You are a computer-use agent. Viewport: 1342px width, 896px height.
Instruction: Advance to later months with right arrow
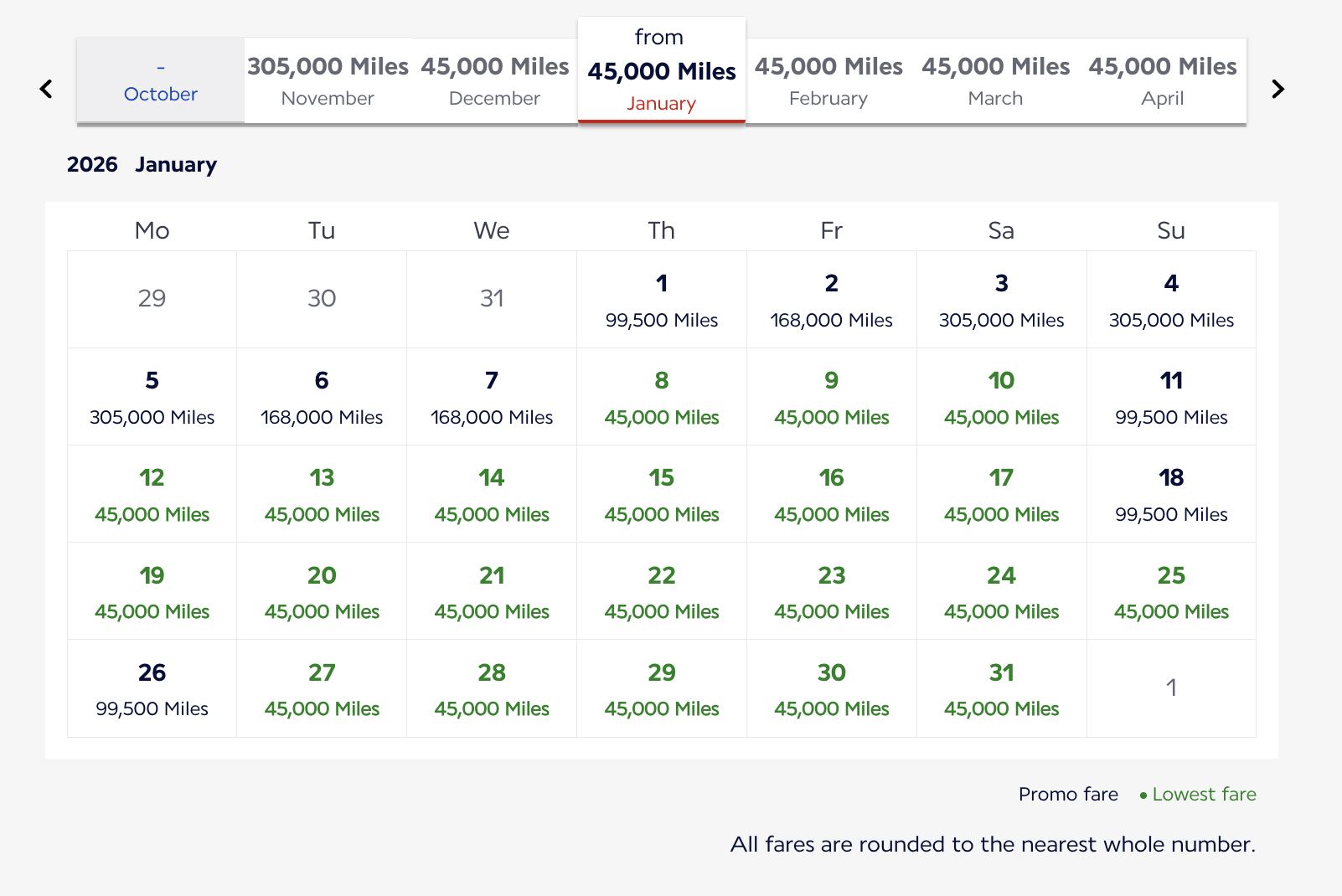tap(1277, 89)
